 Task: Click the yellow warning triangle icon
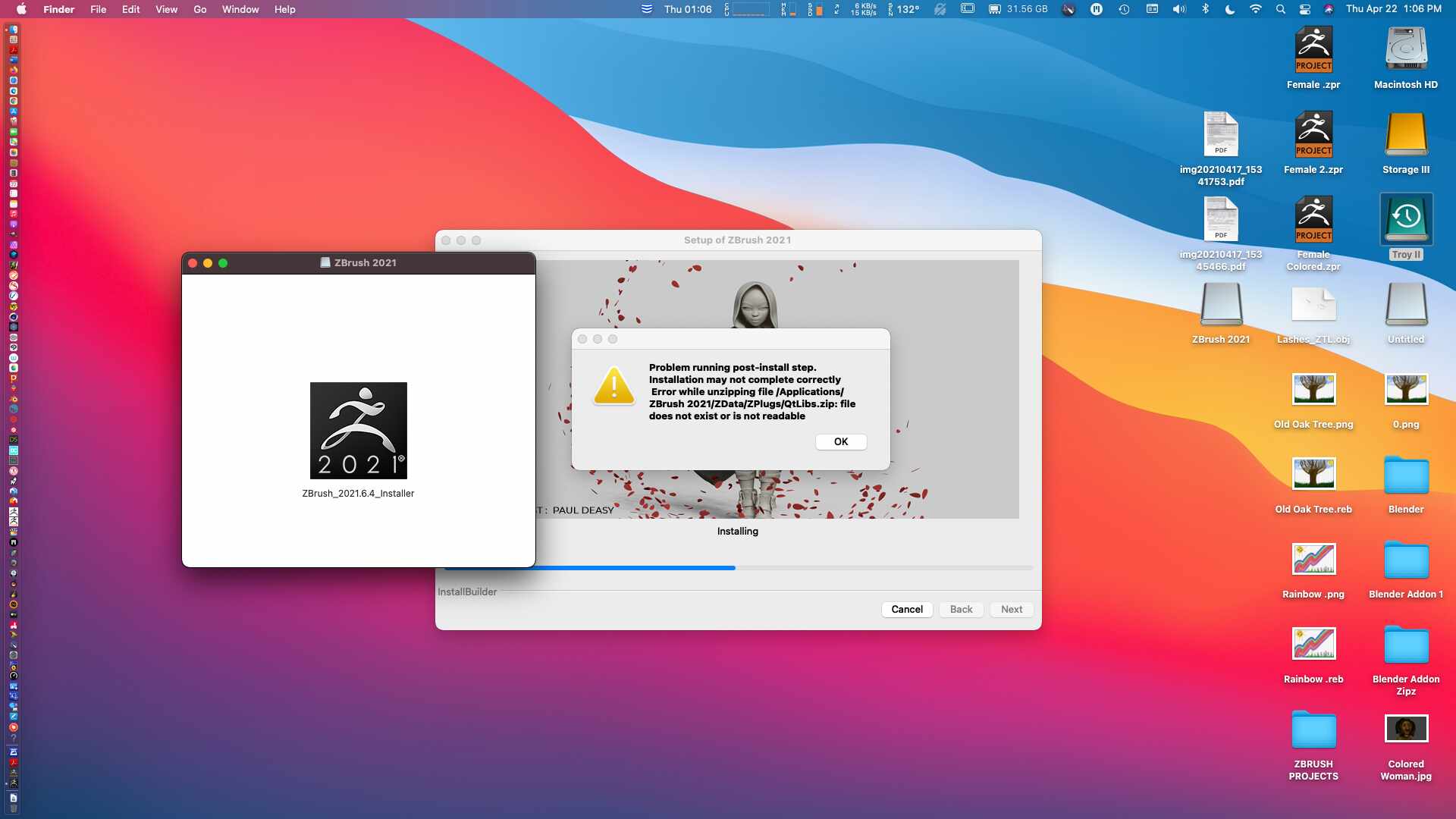(614, 386)
